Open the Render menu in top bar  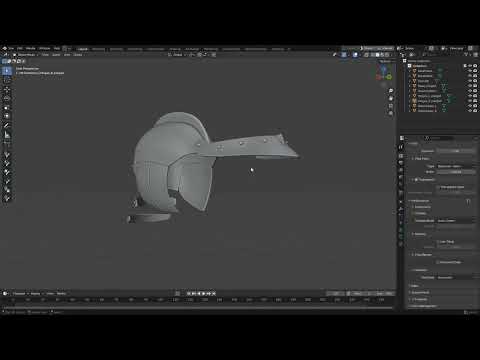pyautogui.click(x=31, y=49)
